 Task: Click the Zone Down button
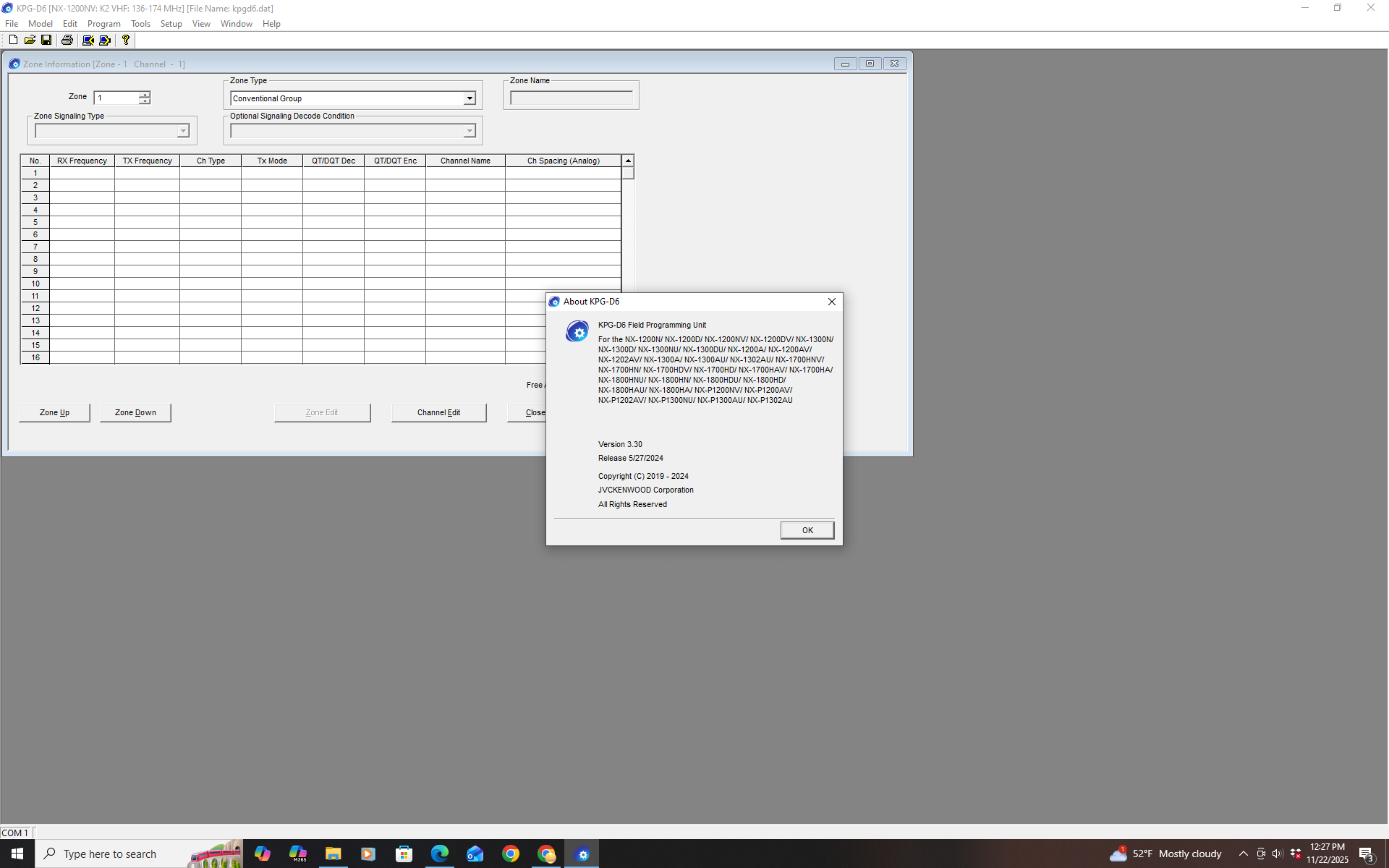pyautogui.click(x=135, y=412)
